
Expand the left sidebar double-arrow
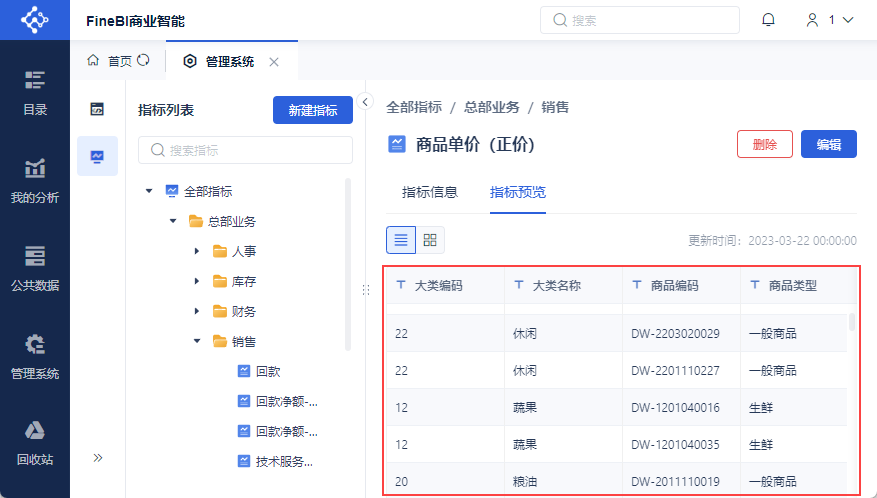(98, 458)
